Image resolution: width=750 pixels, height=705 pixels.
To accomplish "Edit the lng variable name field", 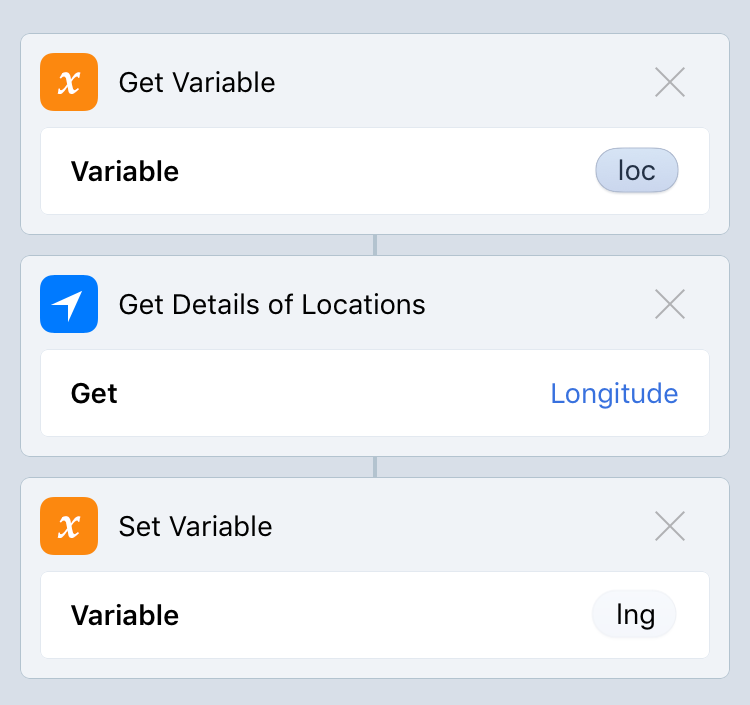I will [634, 615].
